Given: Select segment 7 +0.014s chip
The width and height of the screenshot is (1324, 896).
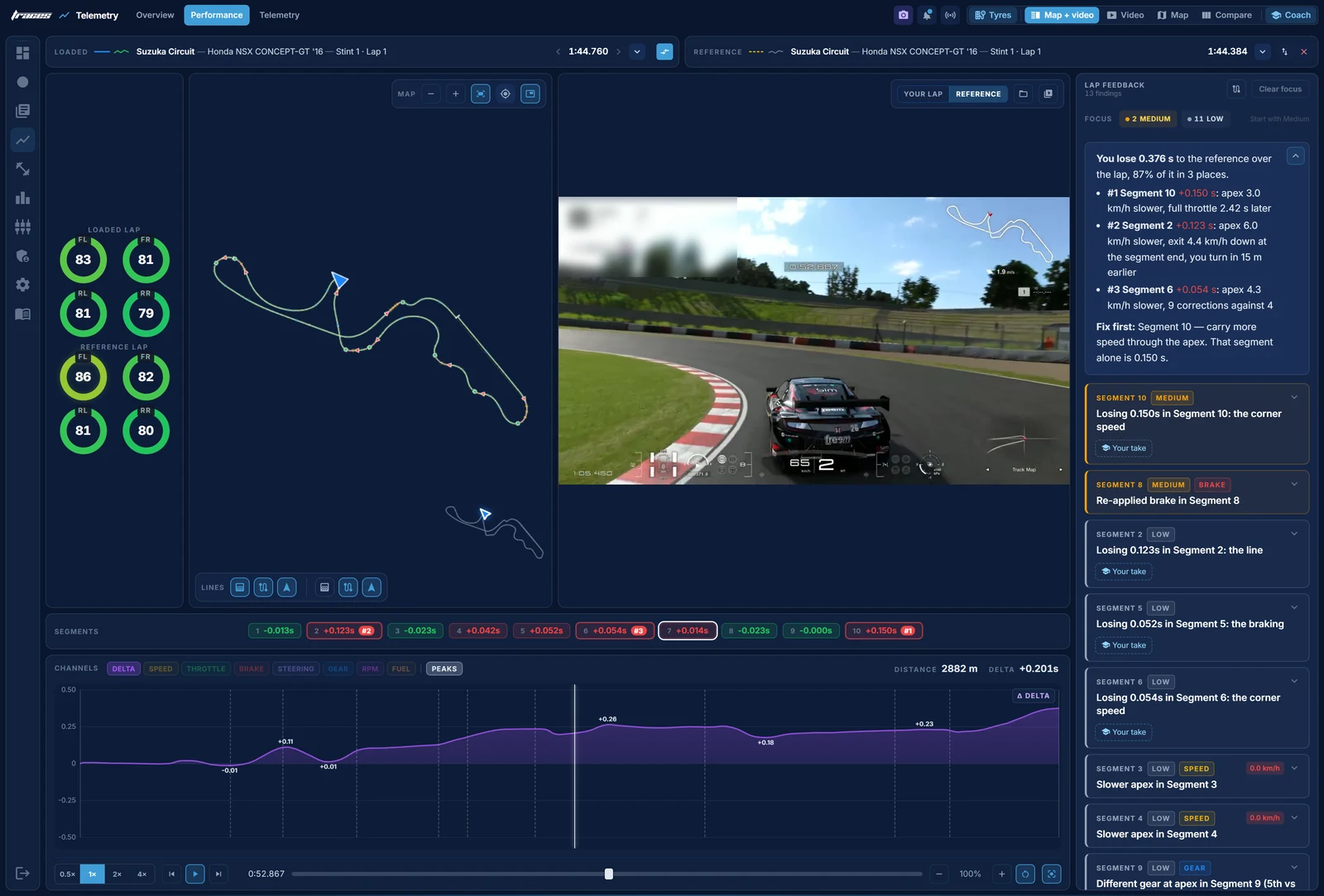Looking at the screenshot, I should click(688, 630).
